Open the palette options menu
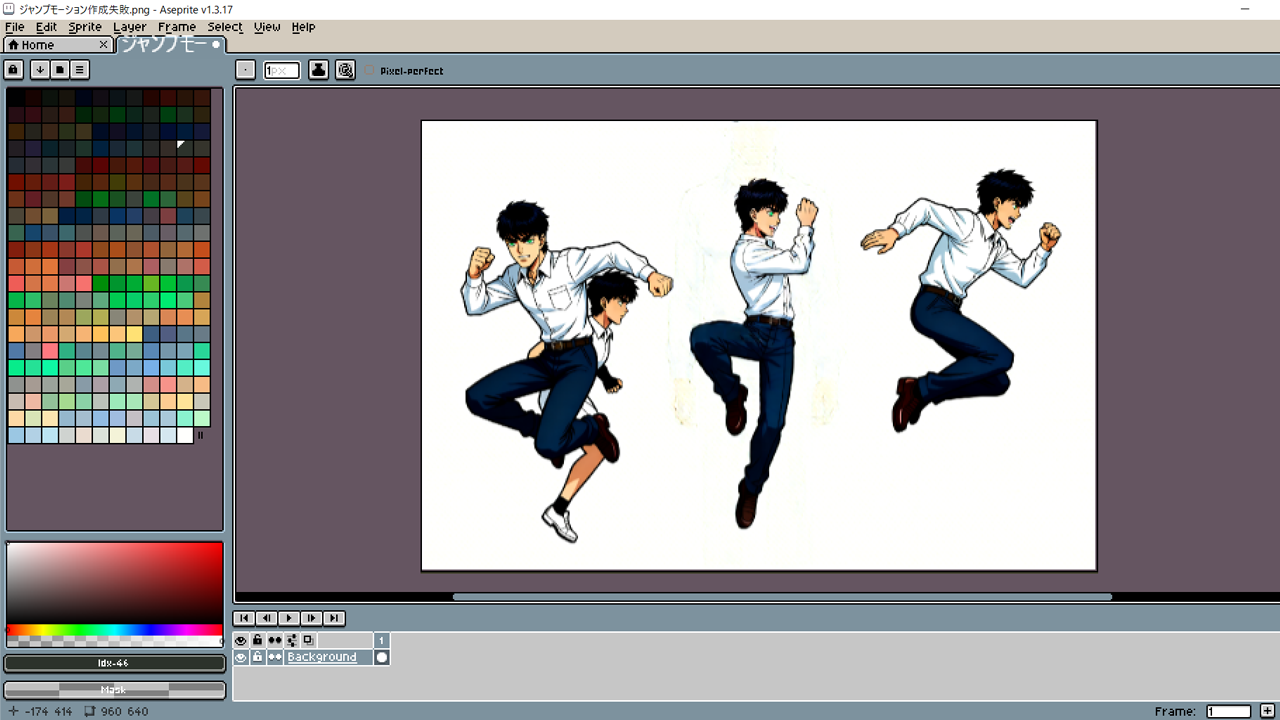1280x720 pixels. (x=80, y=69)
